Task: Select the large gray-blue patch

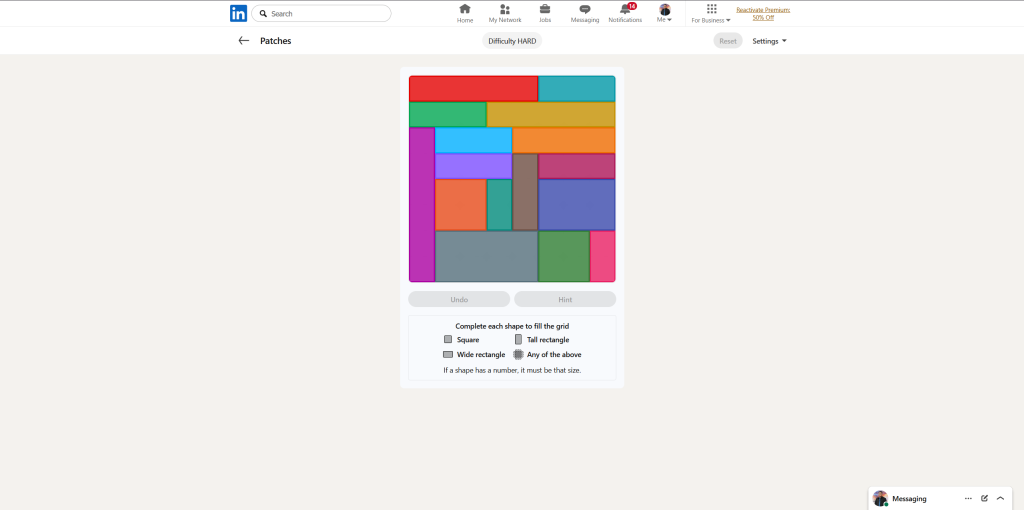Action: click(487, 256)
